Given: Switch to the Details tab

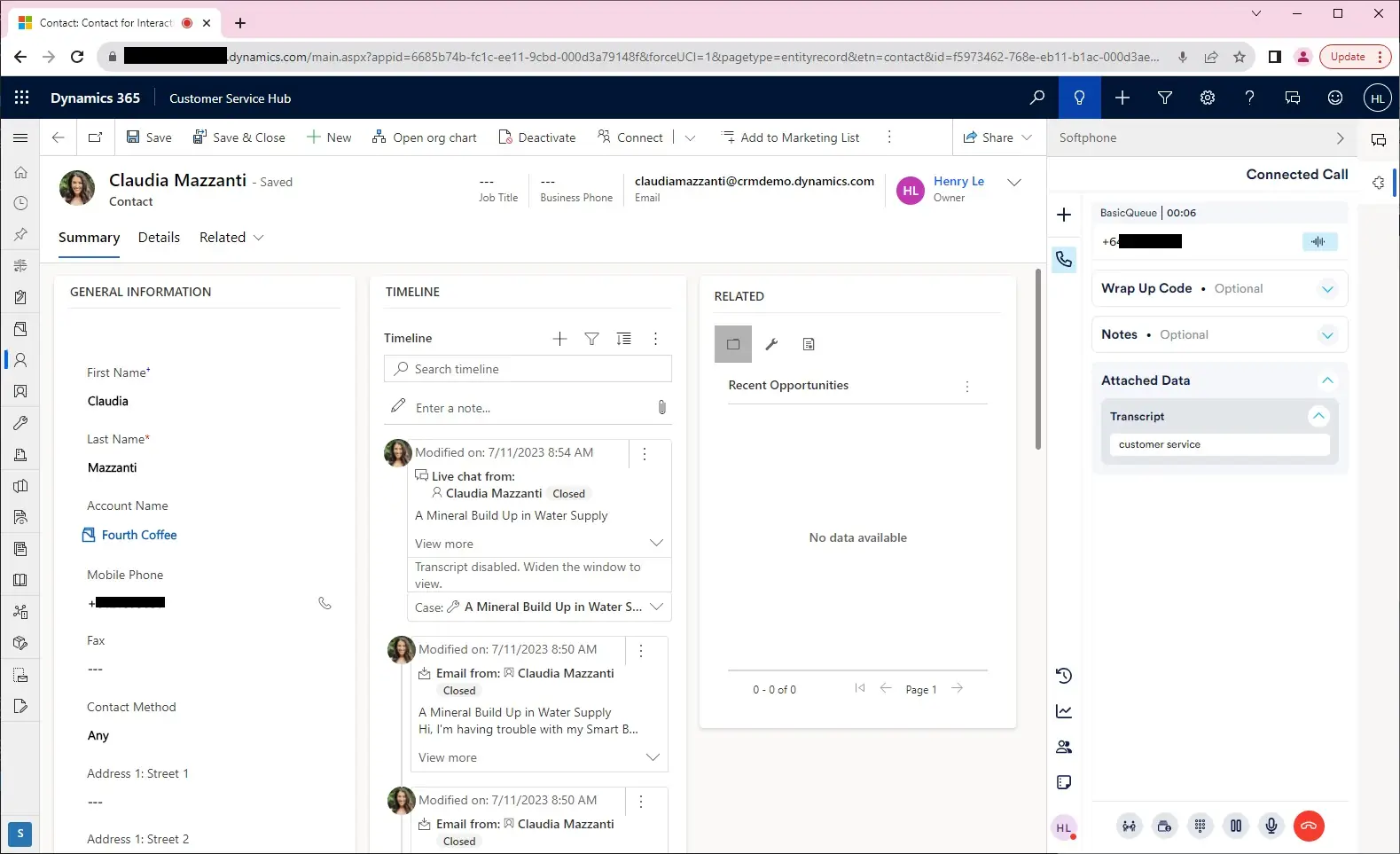Looking at the screenshot, I should [159, 238].
